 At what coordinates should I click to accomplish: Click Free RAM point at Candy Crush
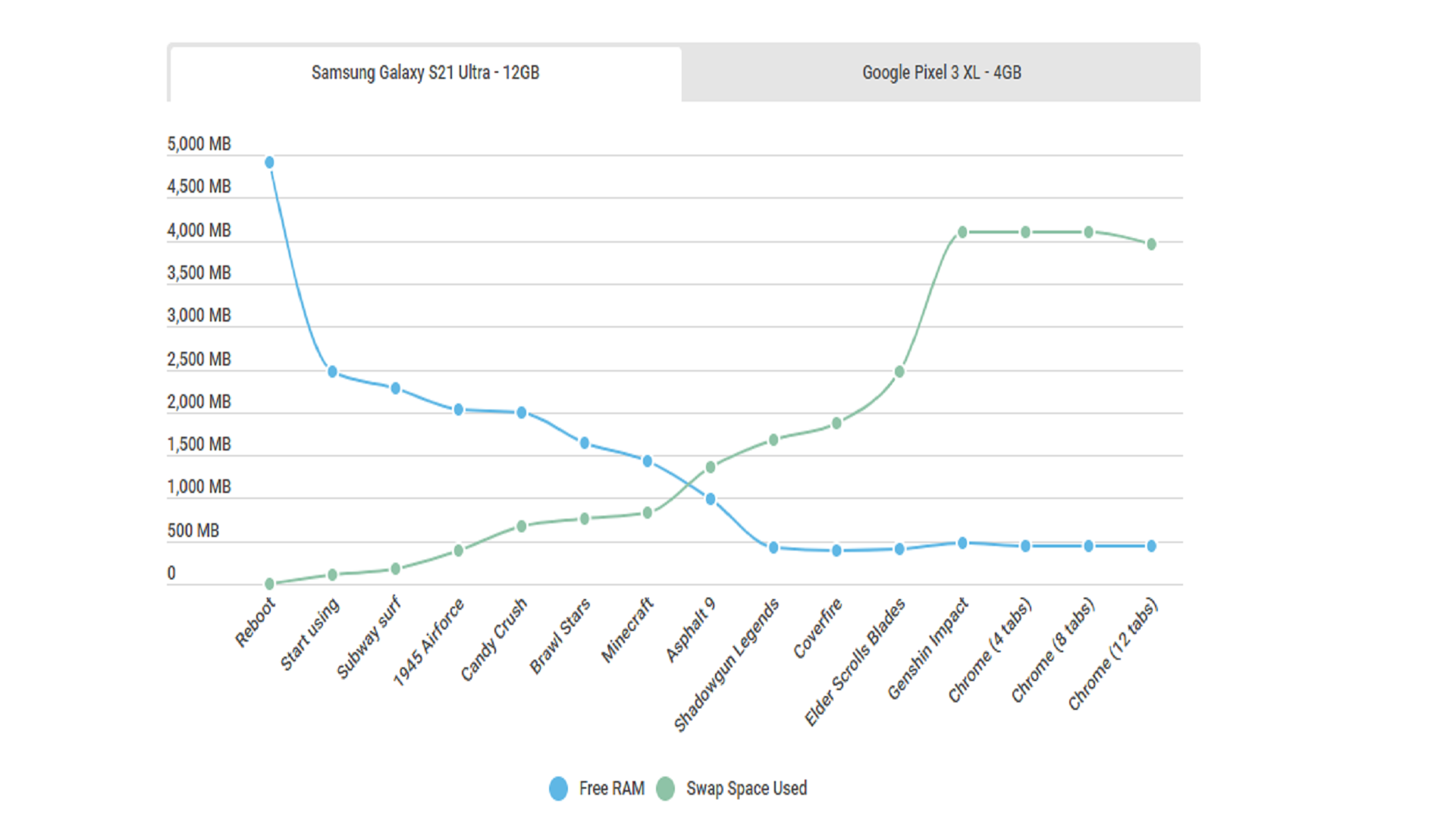(522, 413)
